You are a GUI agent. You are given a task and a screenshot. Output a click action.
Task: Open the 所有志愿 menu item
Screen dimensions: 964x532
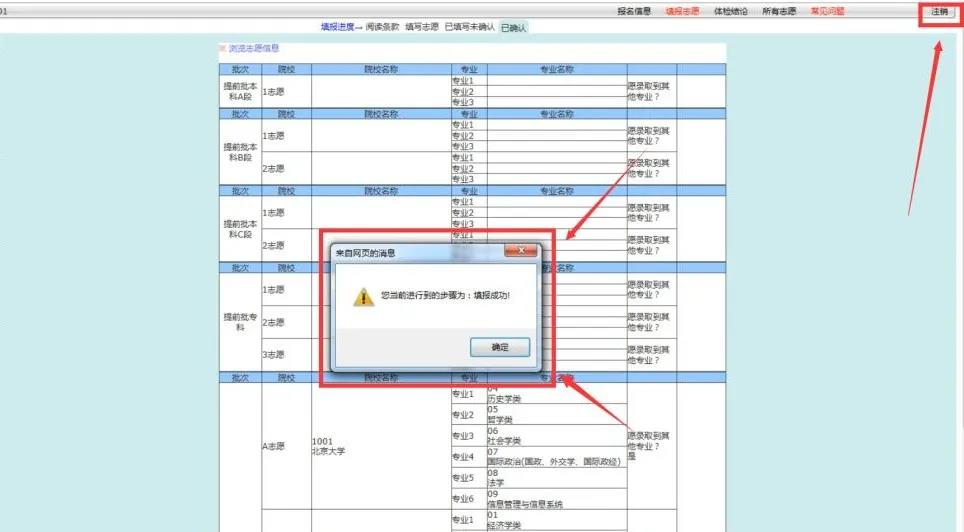click(x=779, y=11)
